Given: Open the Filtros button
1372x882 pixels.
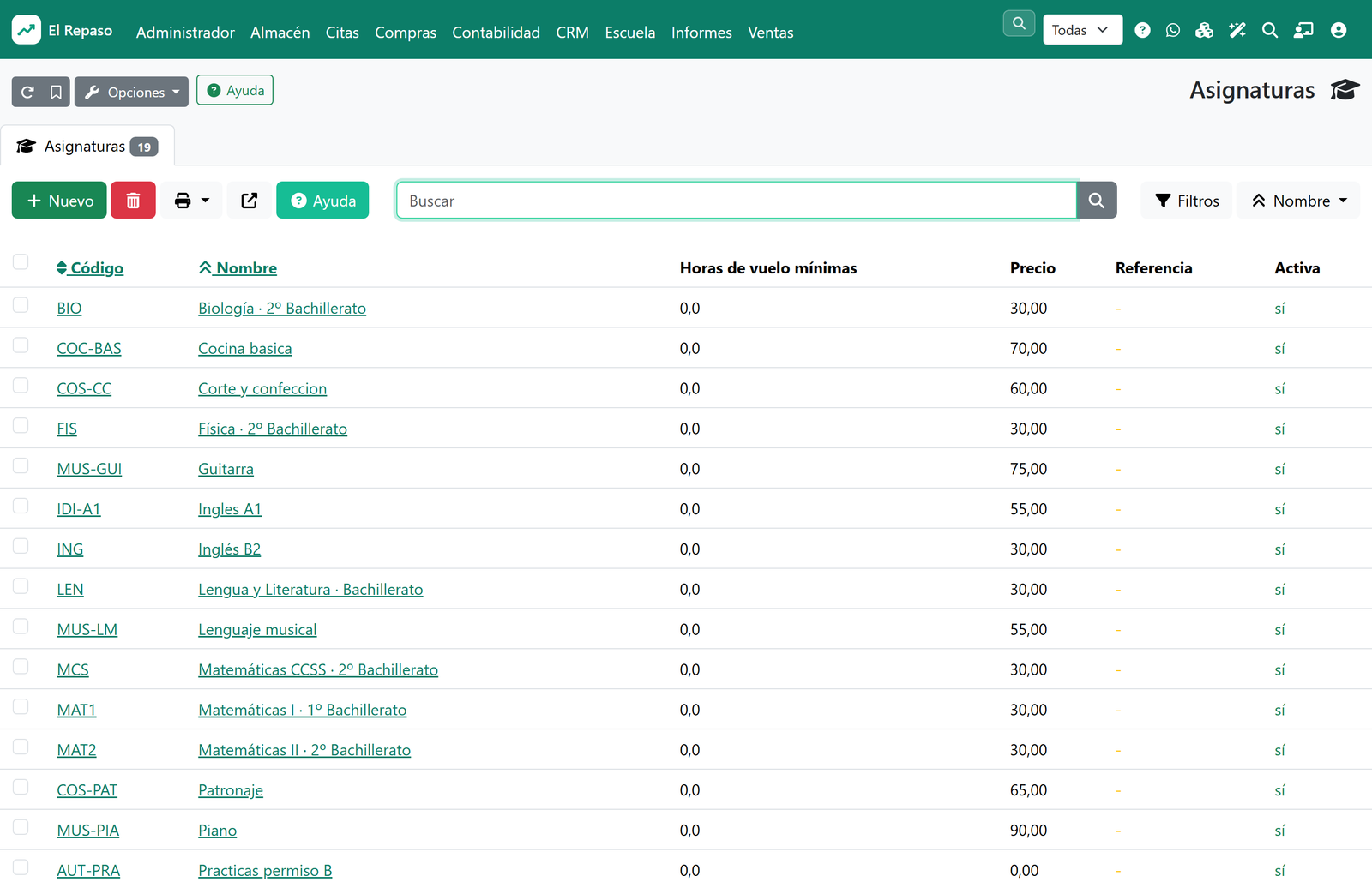Looking at the screenshot, I should pos(1187,201).
